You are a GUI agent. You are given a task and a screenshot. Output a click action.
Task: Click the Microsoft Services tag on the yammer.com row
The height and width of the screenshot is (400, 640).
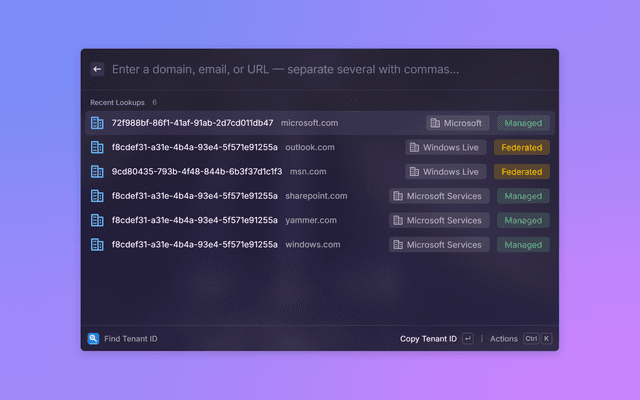click(439, 220)
